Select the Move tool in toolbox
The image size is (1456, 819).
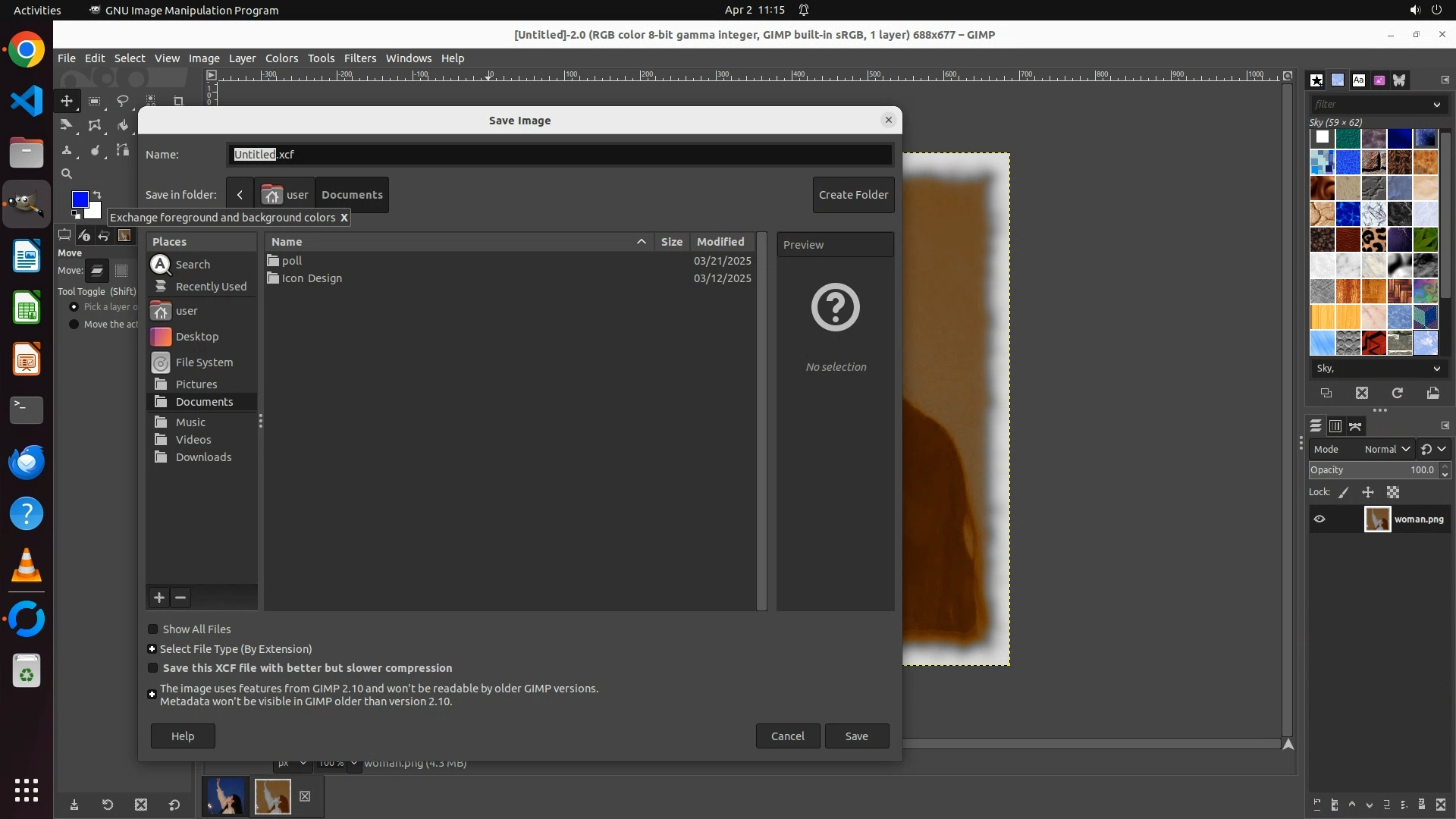click(67, 101)
